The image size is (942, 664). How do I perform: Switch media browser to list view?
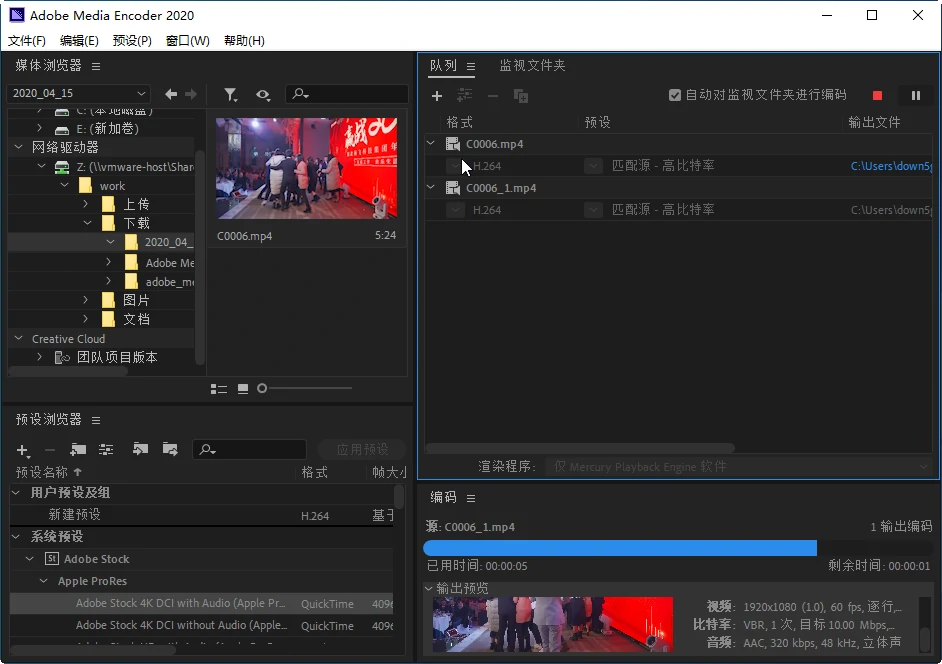[219, 388]
